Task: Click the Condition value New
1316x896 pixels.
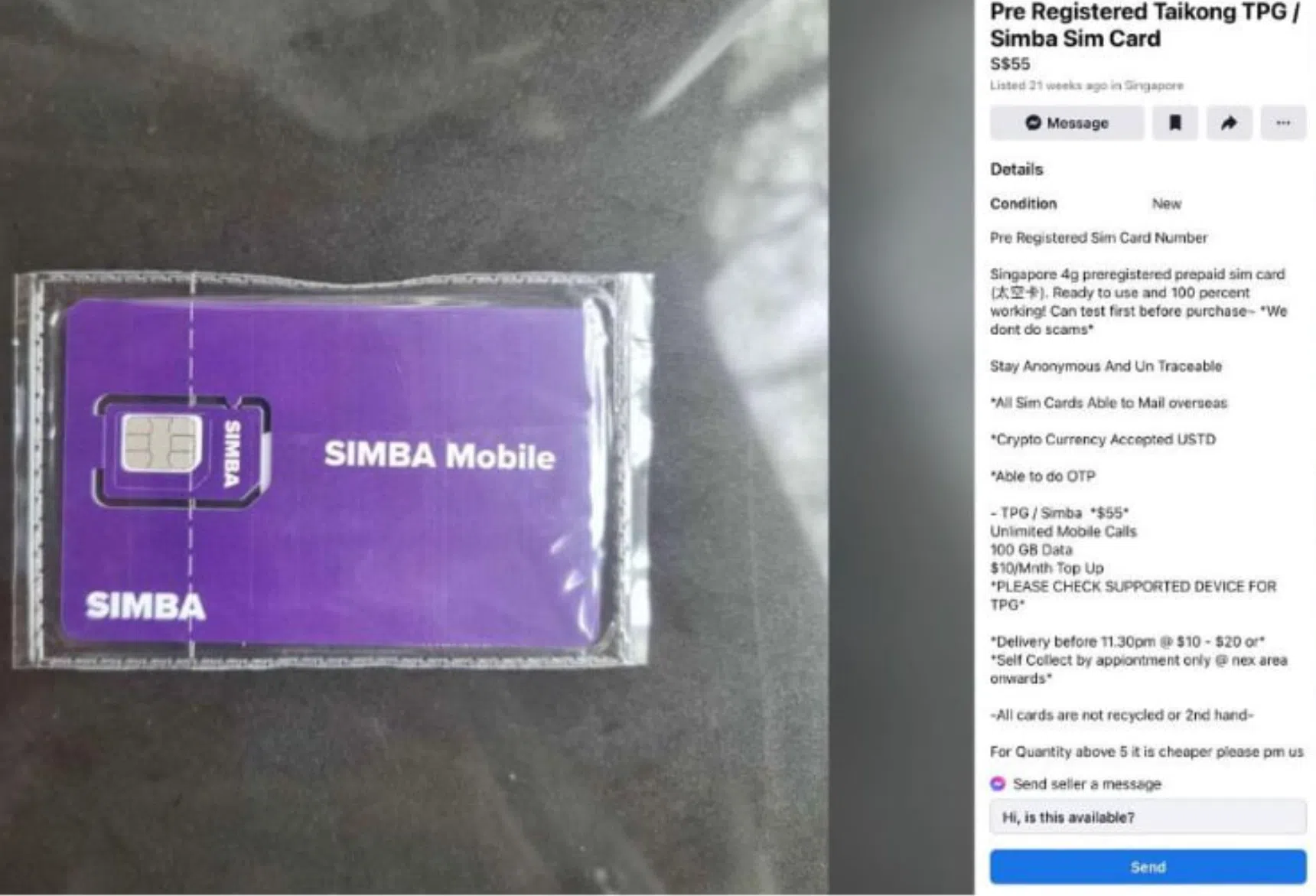Action: tap(1166, 204)
